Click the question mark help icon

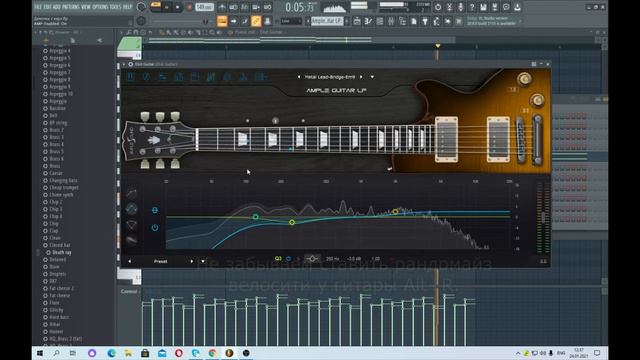click(472, 7)
